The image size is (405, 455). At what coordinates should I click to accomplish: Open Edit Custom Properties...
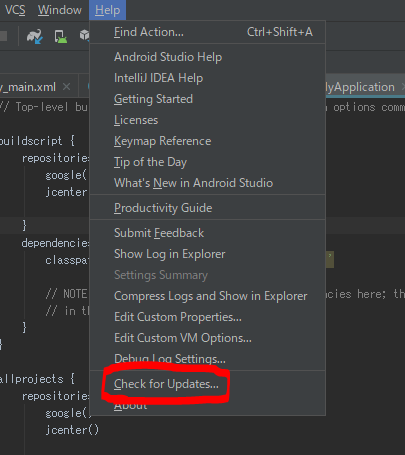(207, 317)
